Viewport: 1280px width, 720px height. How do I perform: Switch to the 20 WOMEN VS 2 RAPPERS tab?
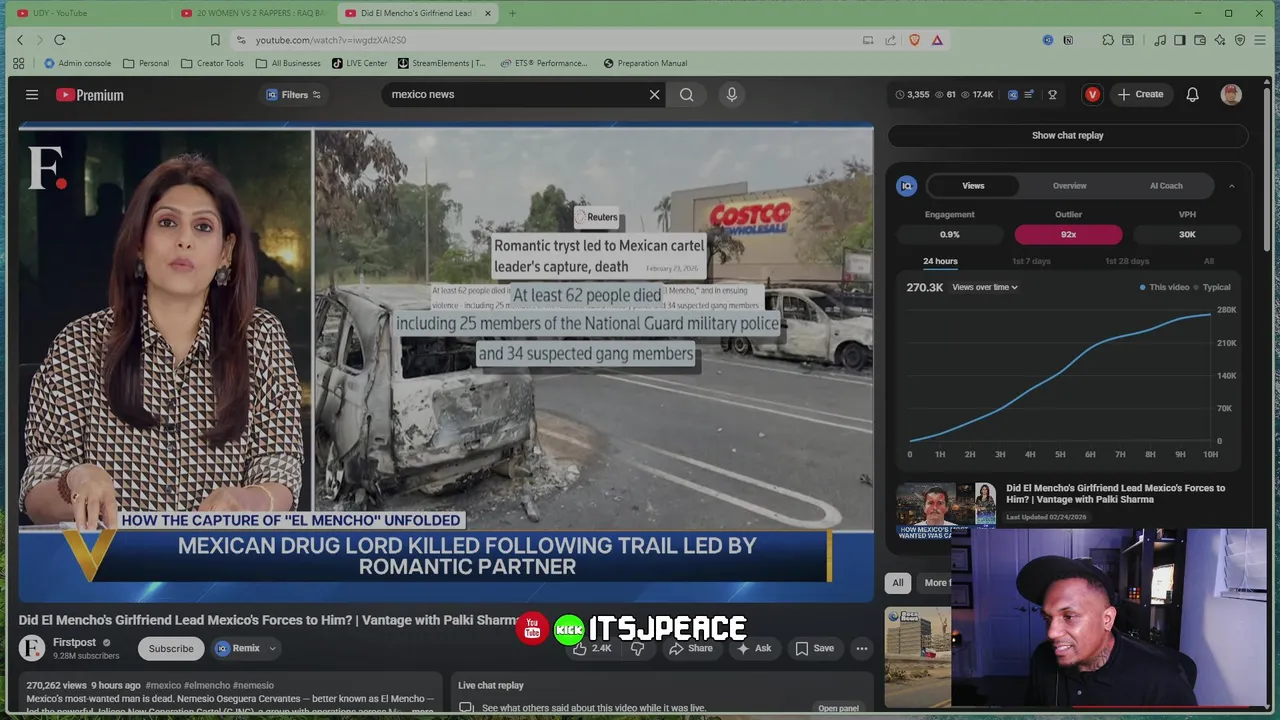pos(252,13)
